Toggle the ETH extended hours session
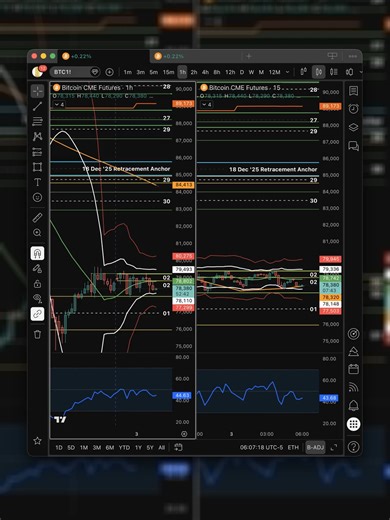 click(293, 447)
